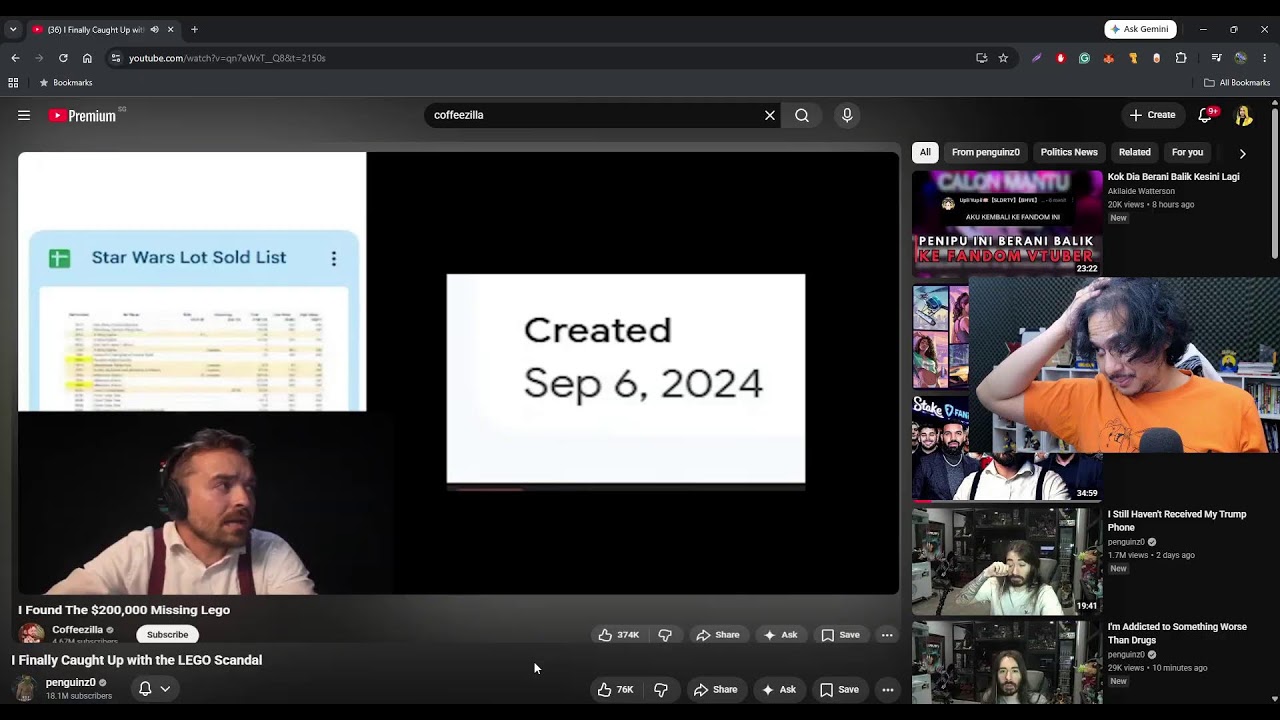The width and height of the screenshot is (1280, 720).
Task: Toggle the penguinz0 notification bell
Action: pos(145,688)
